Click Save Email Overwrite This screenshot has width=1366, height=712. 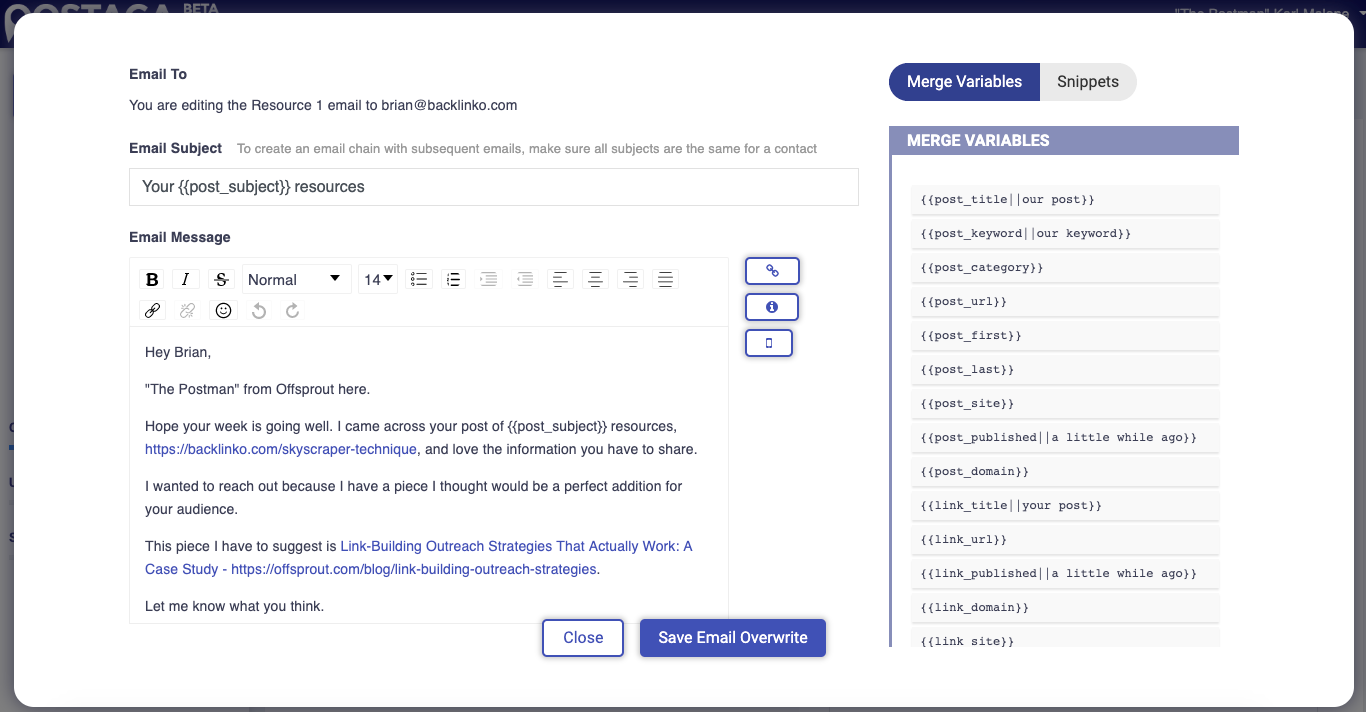733,638
